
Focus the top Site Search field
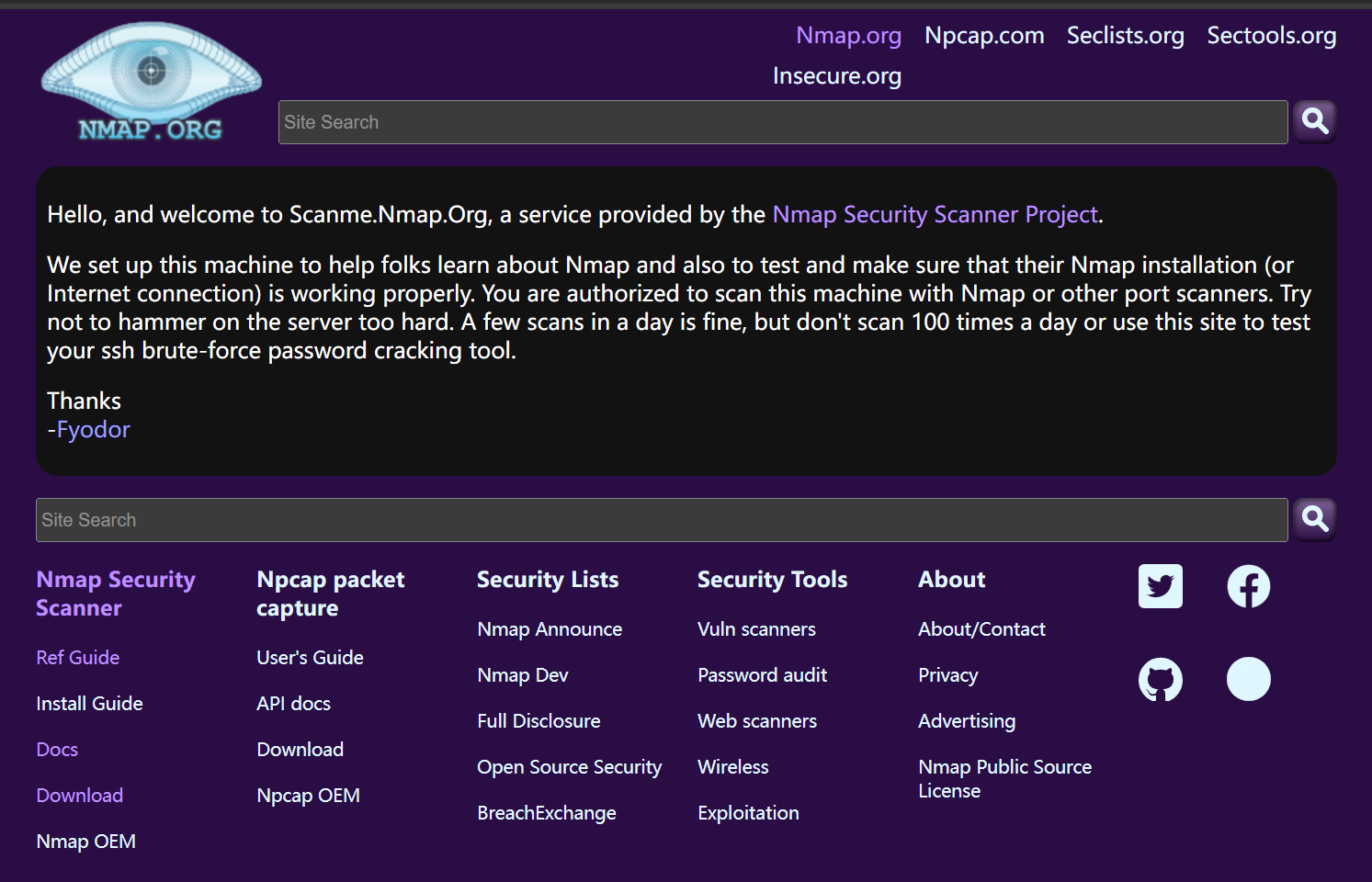[x=783, y=122]
